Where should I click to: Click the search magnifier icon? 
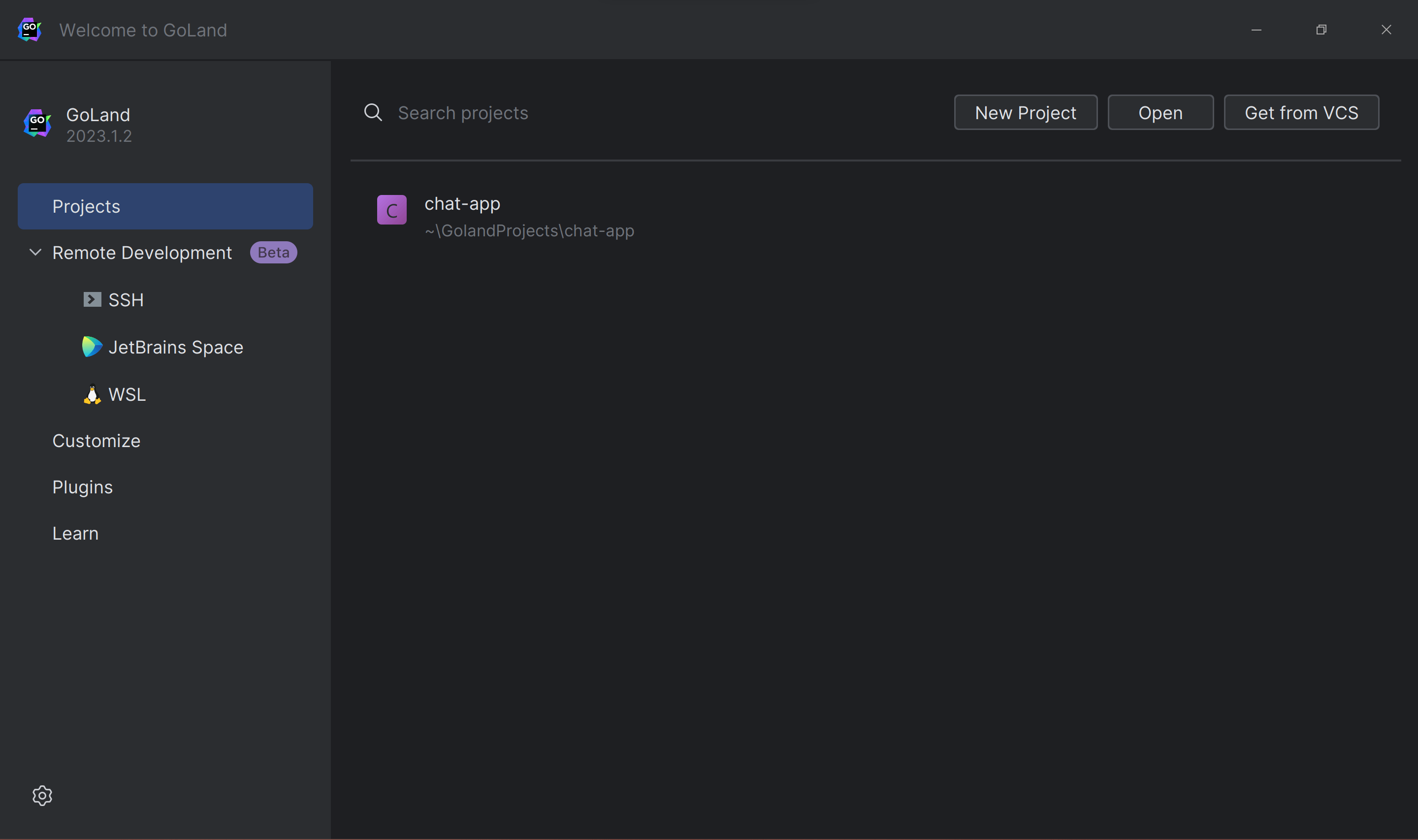coord(373,112)
